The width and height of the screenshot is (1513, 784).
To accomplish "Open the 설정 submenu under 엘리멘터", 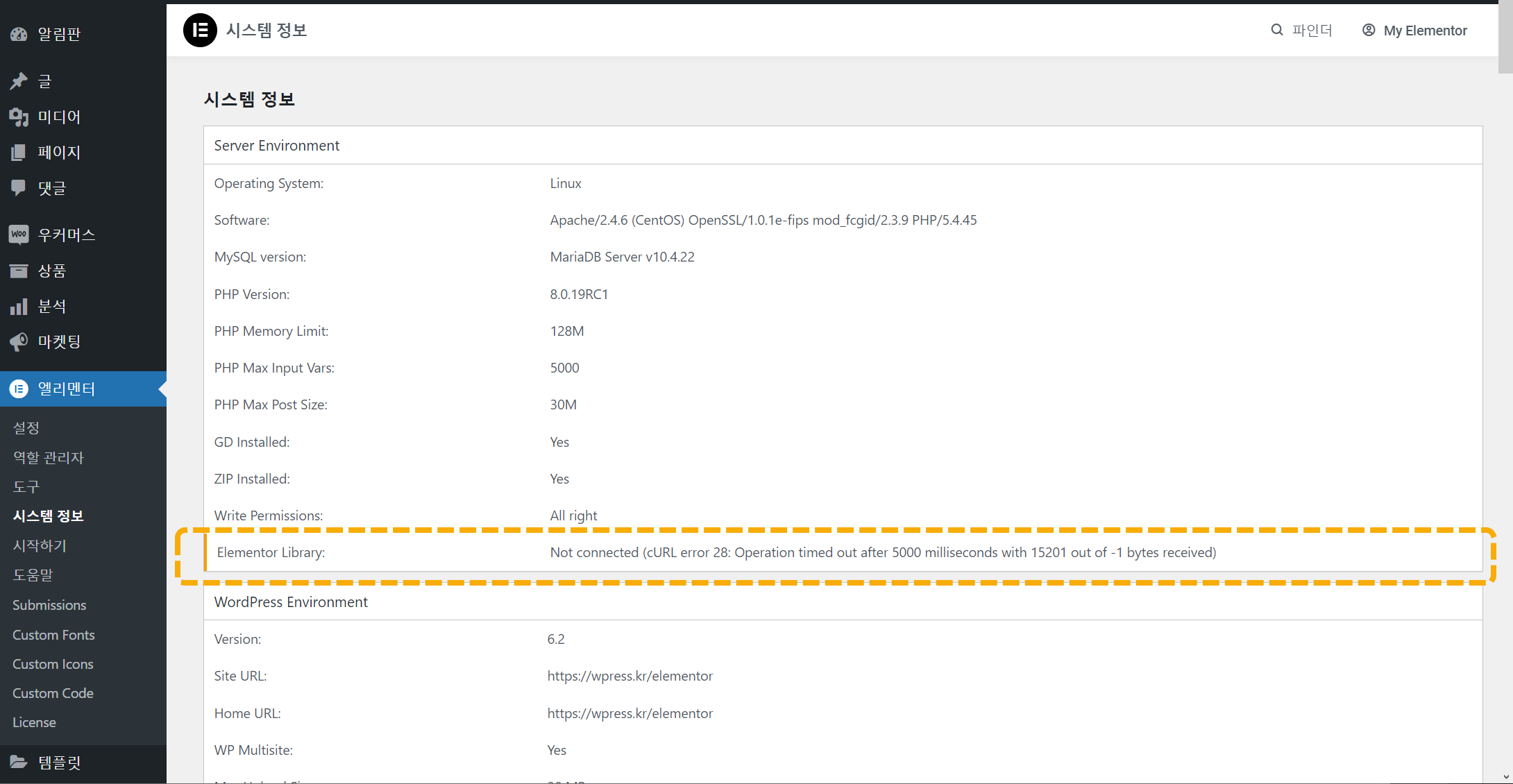I will [x=26, y=428].
